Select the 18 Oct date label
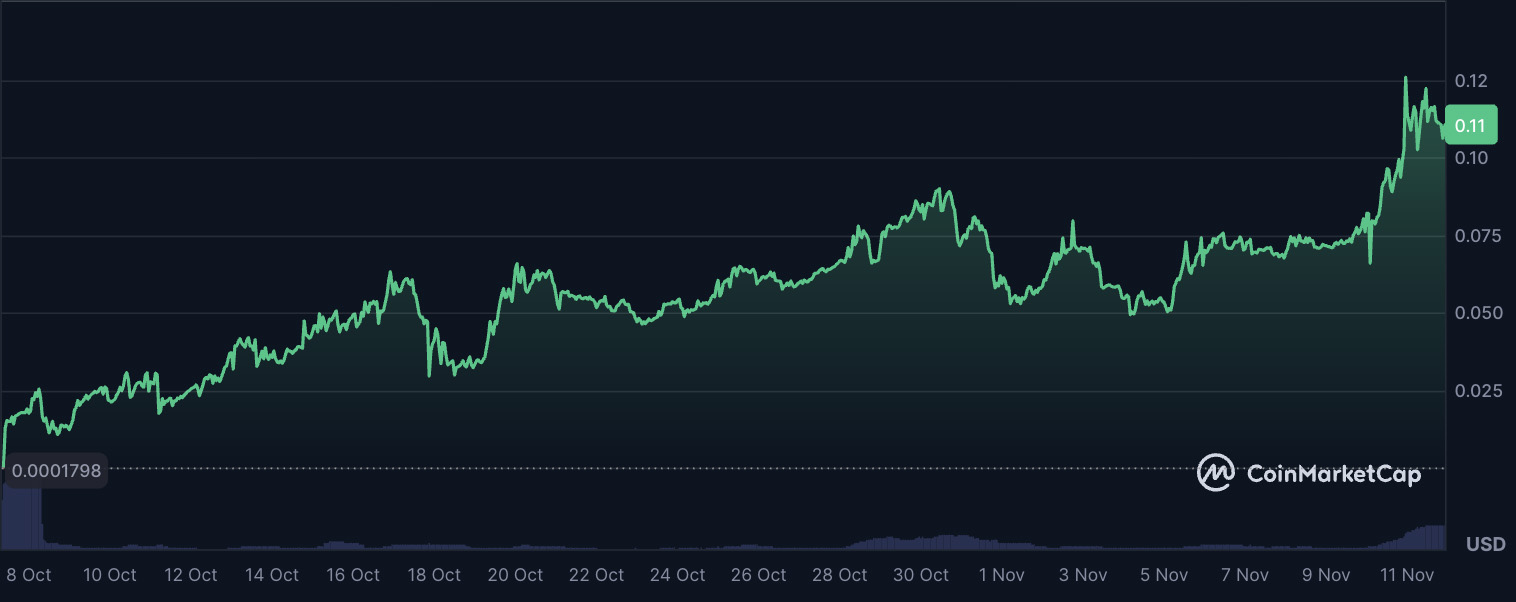The image size is (1516, 602). click(432, 575)
